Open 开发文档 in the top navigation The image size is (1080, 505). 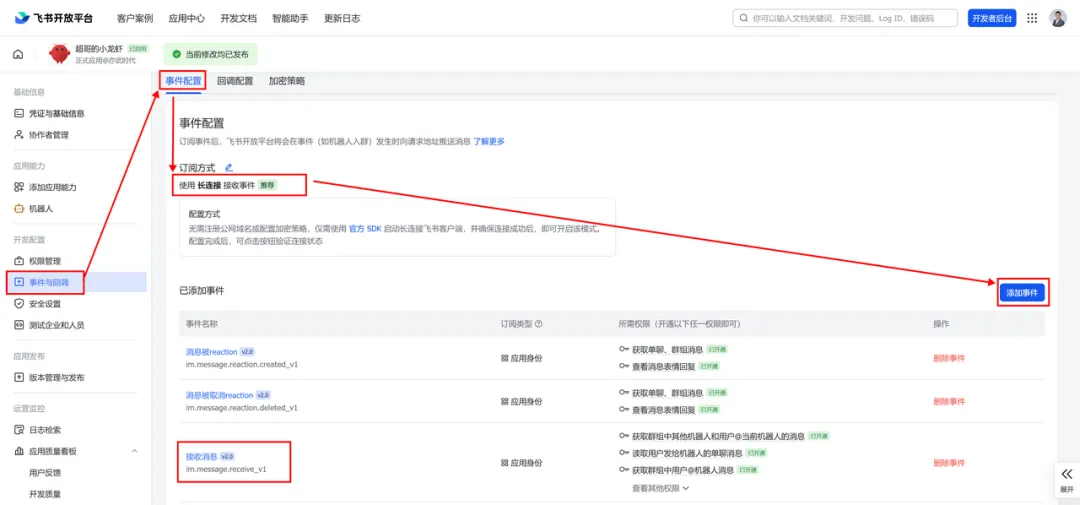coord(238,19)
